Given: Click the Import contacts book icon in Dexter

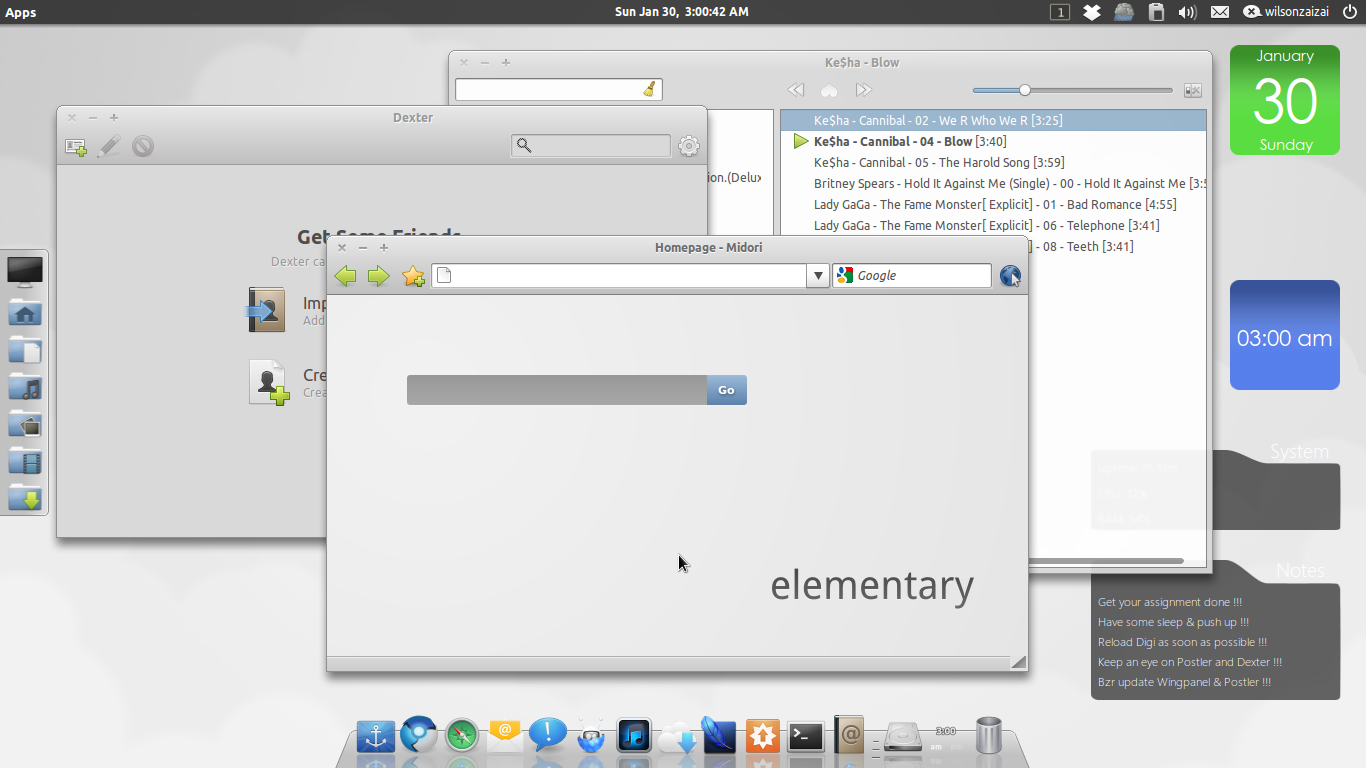Looking at the screenshot, I should 267,309.
